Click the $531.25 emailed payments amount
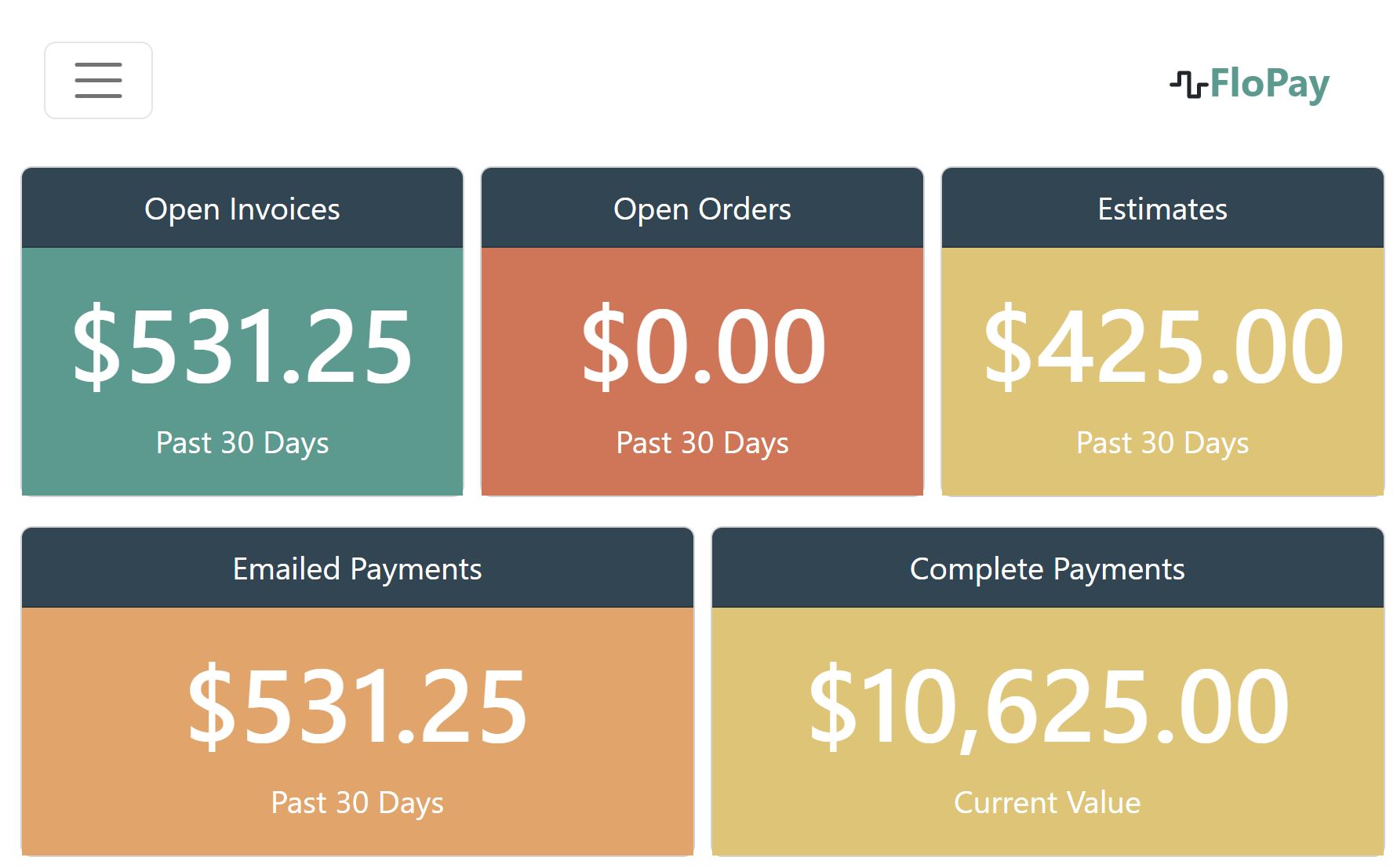1397x868 pixels. point(358,706)
